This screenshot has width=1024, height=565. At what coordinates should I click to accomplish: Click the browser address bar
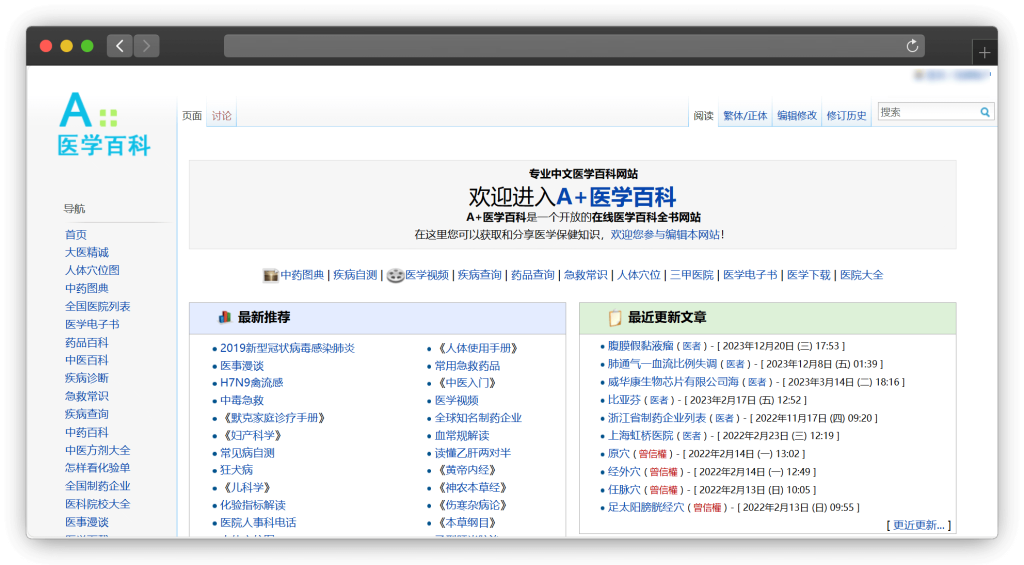(x=575, y=46)
